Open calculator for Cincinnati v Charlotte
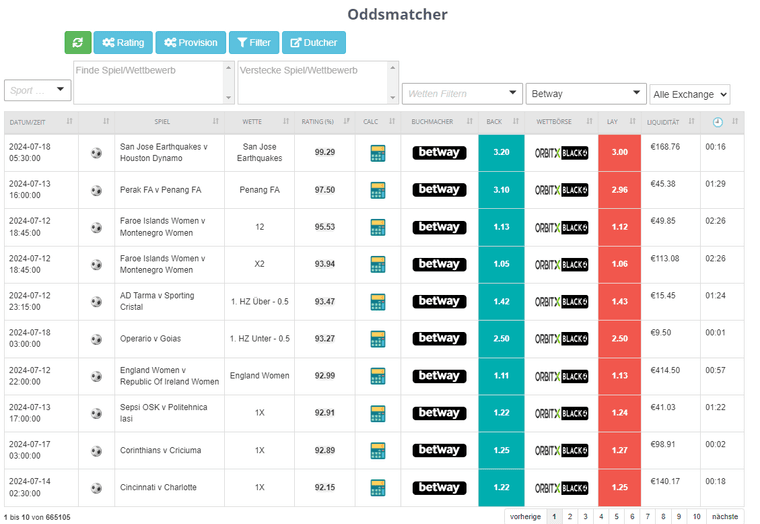The width and height of the screenshot is (760, 524). pos(378,488)
